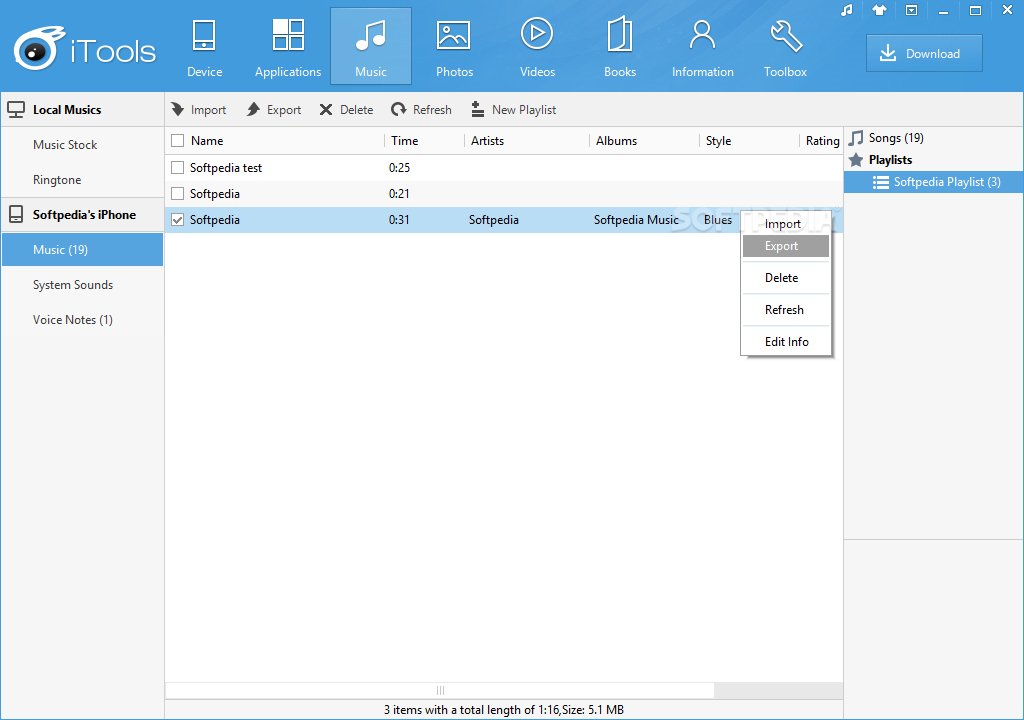Choose Refresh from the context menu
Viewport: 1024px width, 720px height.
pos(786,310)
